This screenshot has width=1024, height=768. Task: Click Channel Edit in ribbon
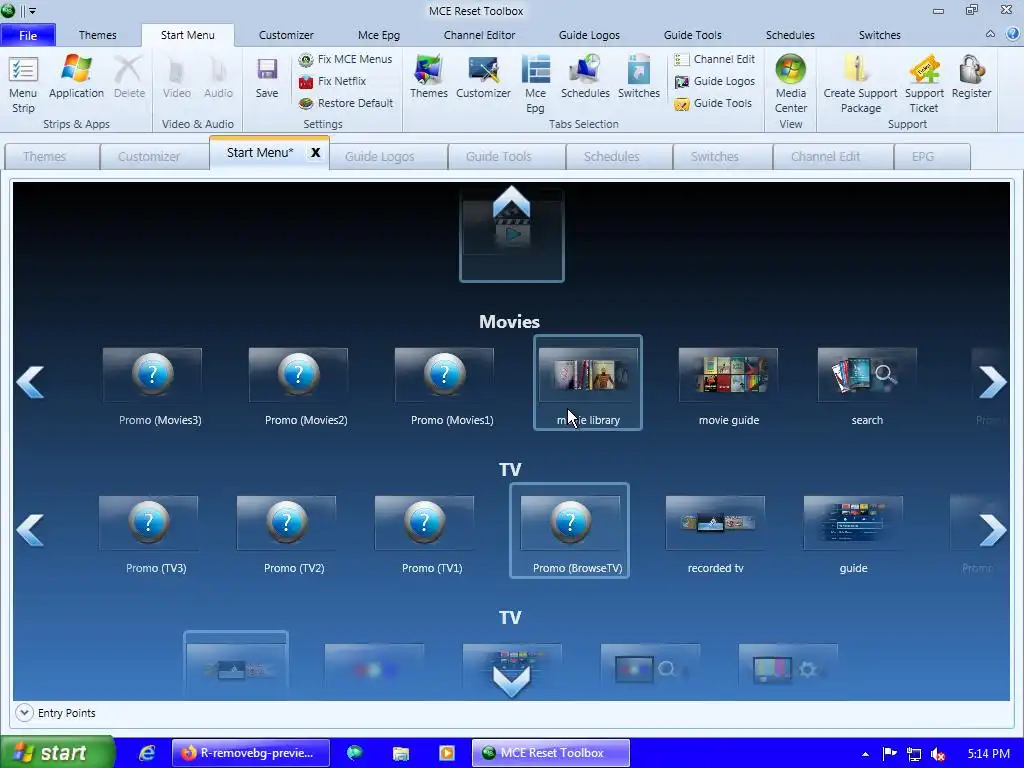click(714, 59)
